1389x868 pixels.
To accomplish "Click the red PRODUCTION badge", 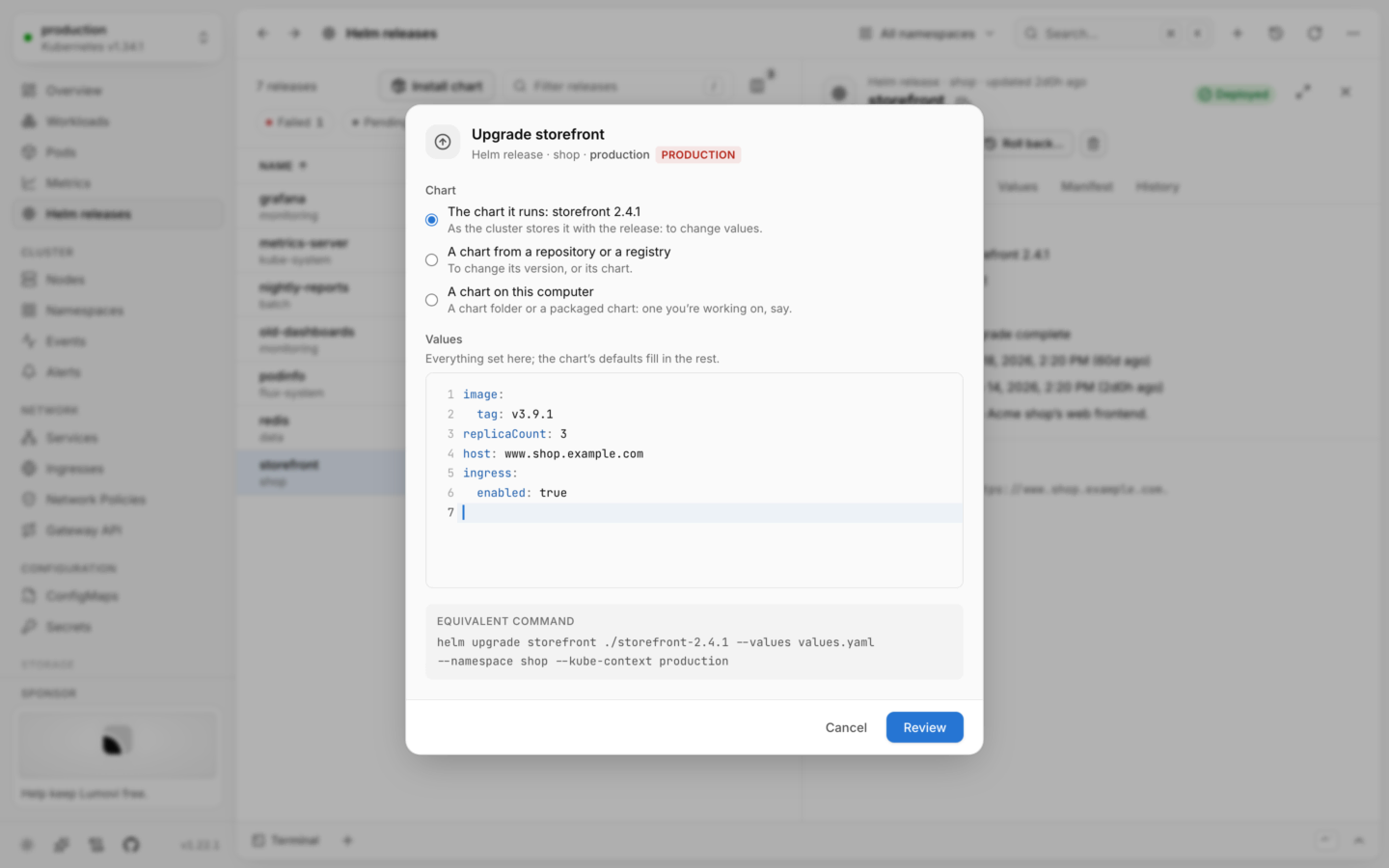I will pyautogui.click(x=698, y=154).
